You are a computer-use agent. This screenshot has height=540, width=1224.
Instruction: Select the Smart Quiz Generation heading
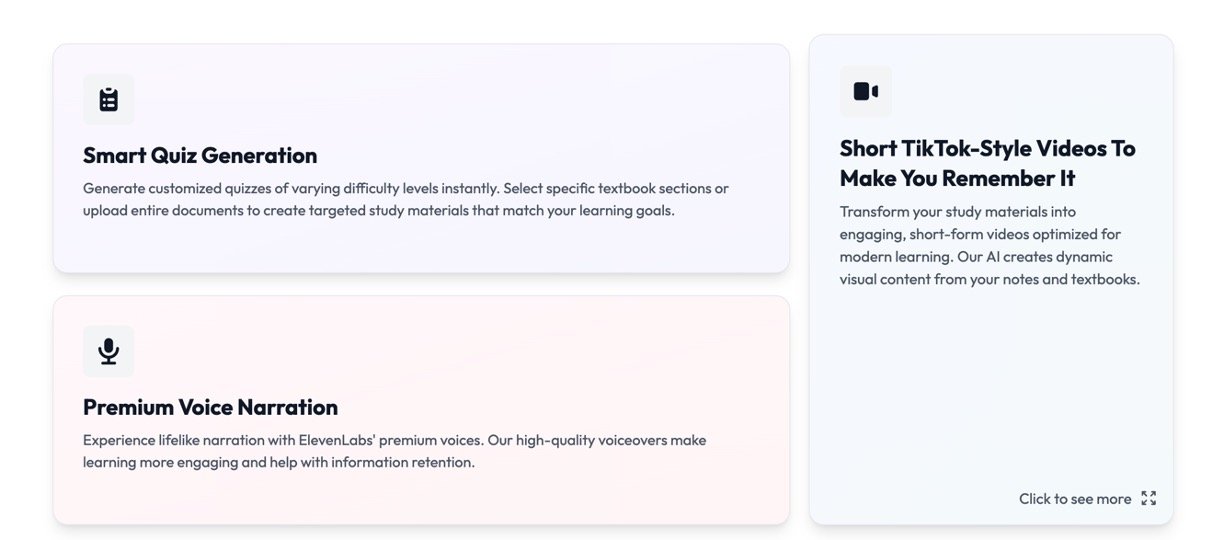click(x=200, y=155)
